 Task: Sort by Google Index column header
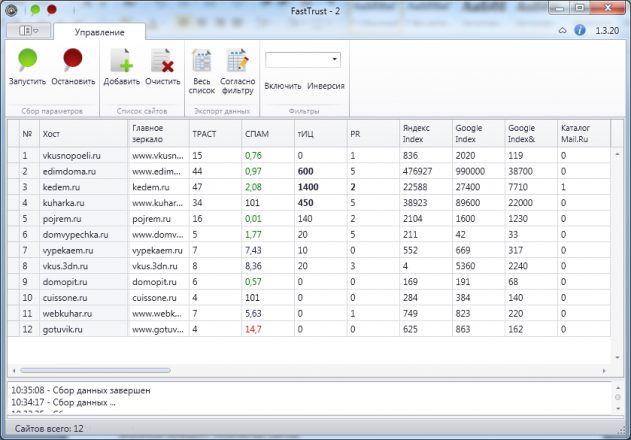pyautogui.click(x=478, y=134)
